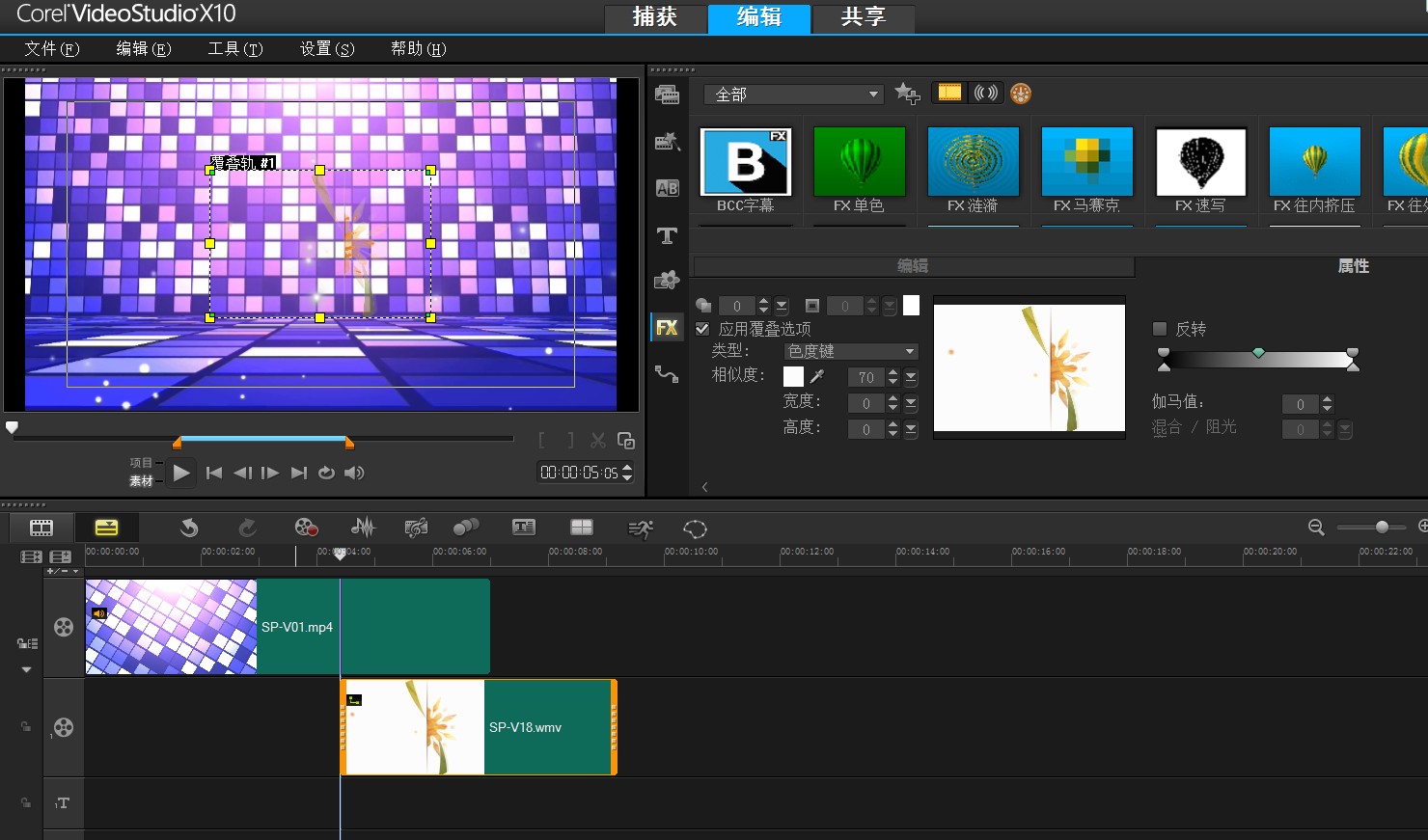Open the 高度 value slider dropdown
Image resolution: width=1428 pixels, height=840 pixels.
click(911, 429)
